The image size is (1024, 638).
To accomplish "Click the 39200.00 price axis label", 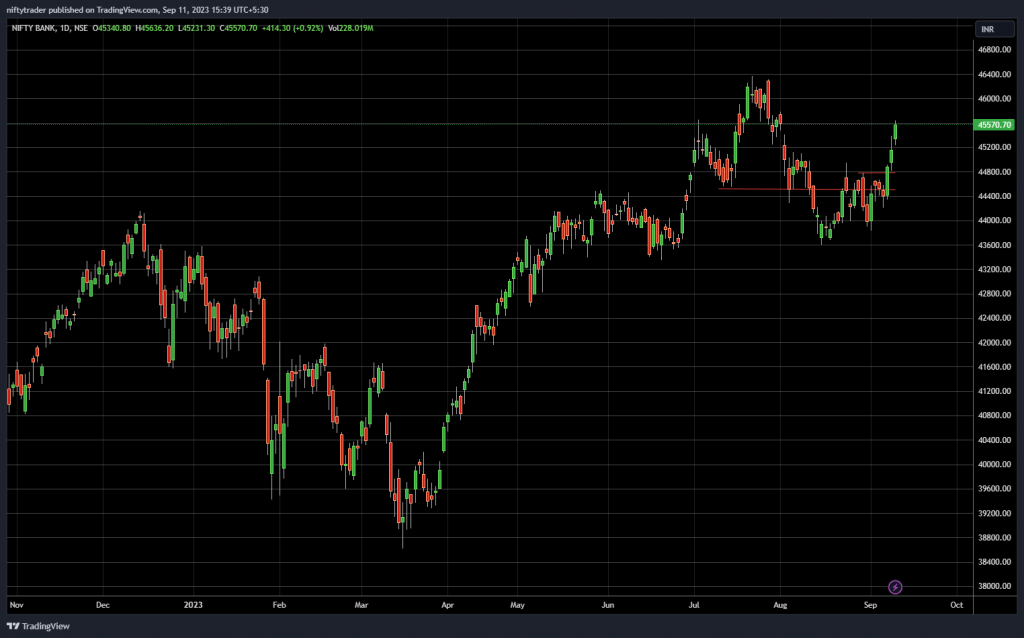I will [994, 513].
